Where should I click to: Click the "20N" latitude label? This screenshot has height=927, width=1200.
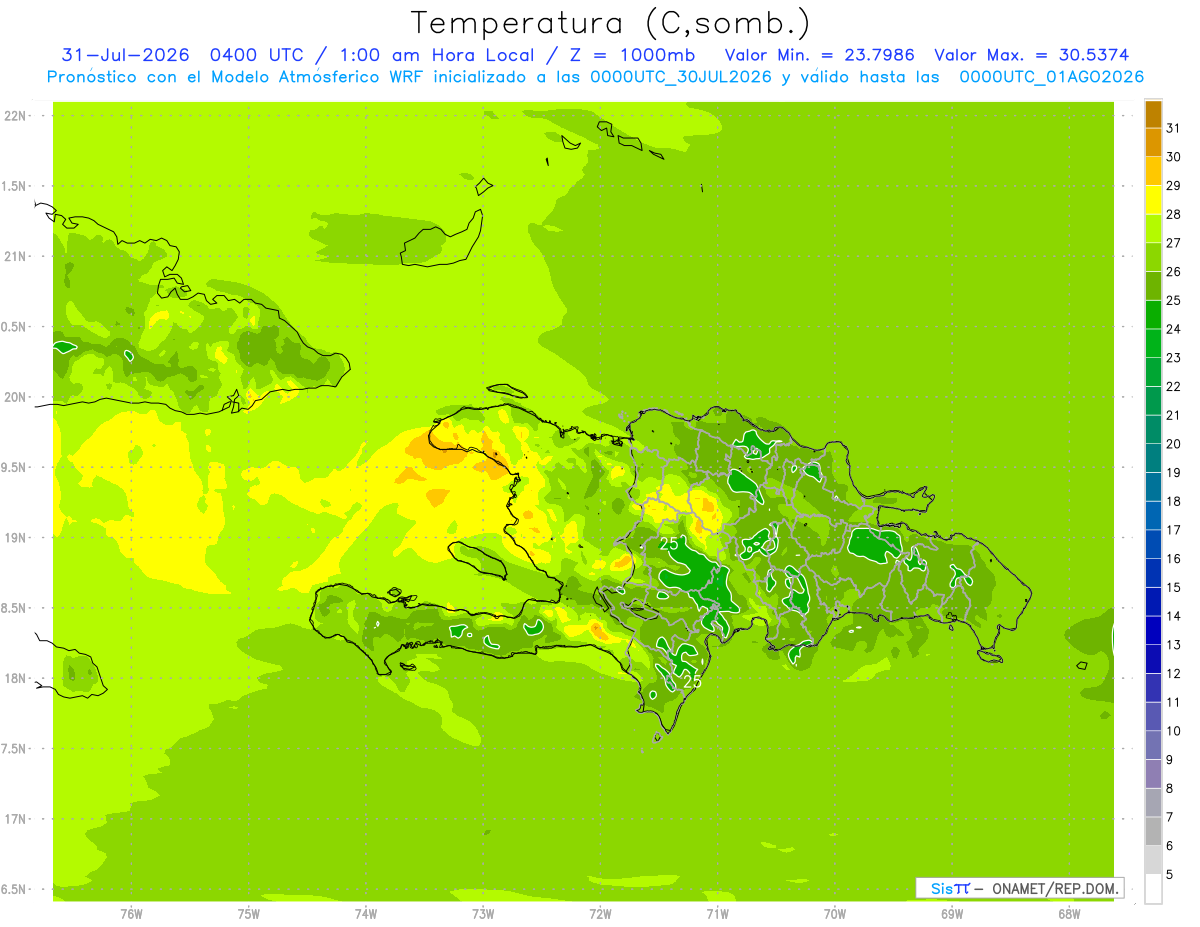[x=15, y=397]
